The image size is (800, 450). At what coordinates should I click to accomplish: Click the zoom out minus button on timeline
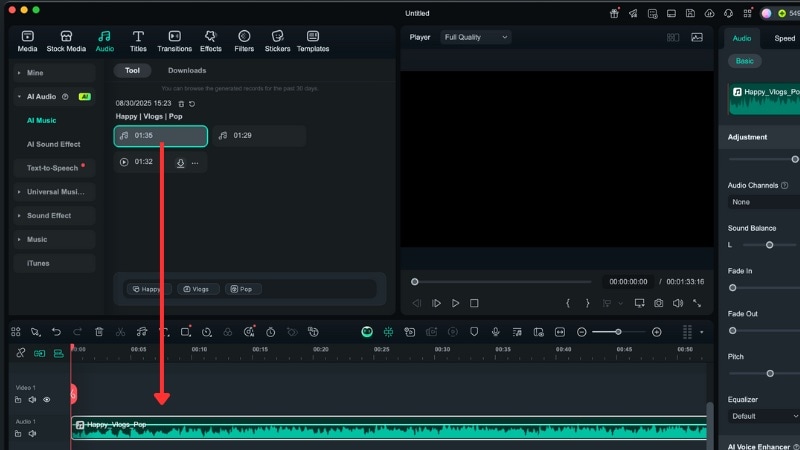582,332
